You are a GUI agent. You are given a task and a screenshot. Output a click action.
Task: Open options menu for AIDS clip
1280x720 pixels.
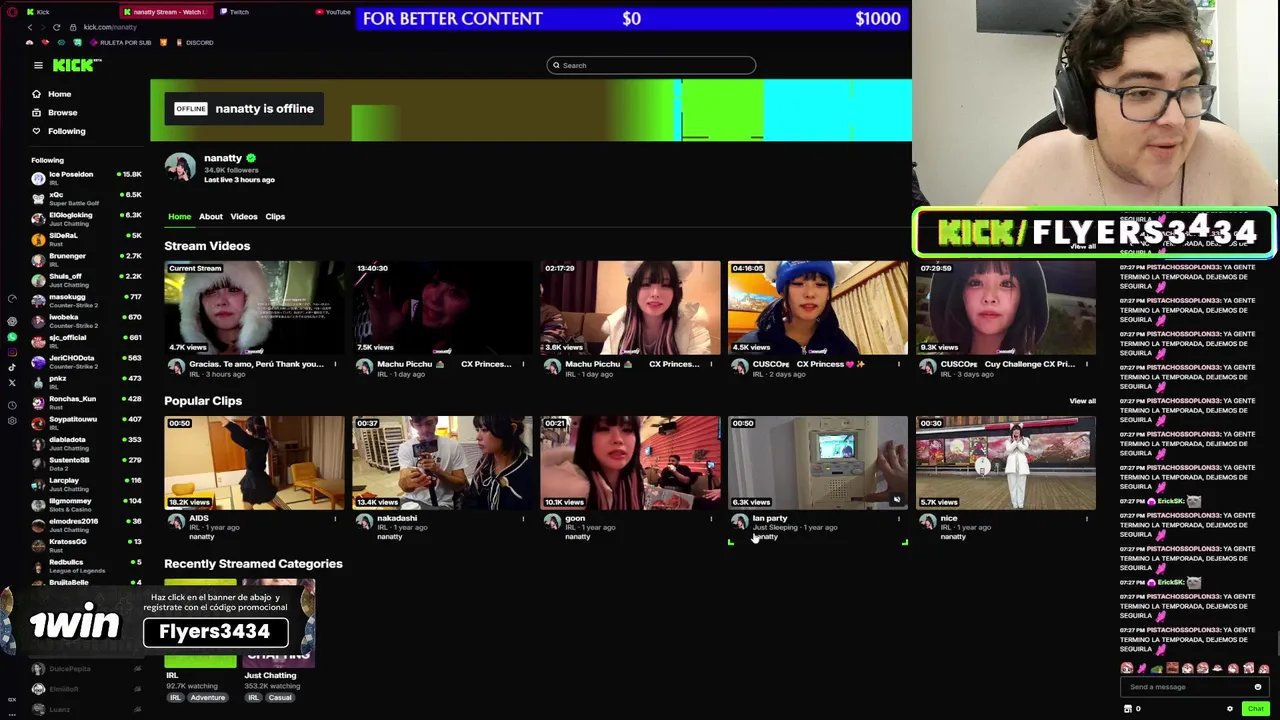coord(335,519)
